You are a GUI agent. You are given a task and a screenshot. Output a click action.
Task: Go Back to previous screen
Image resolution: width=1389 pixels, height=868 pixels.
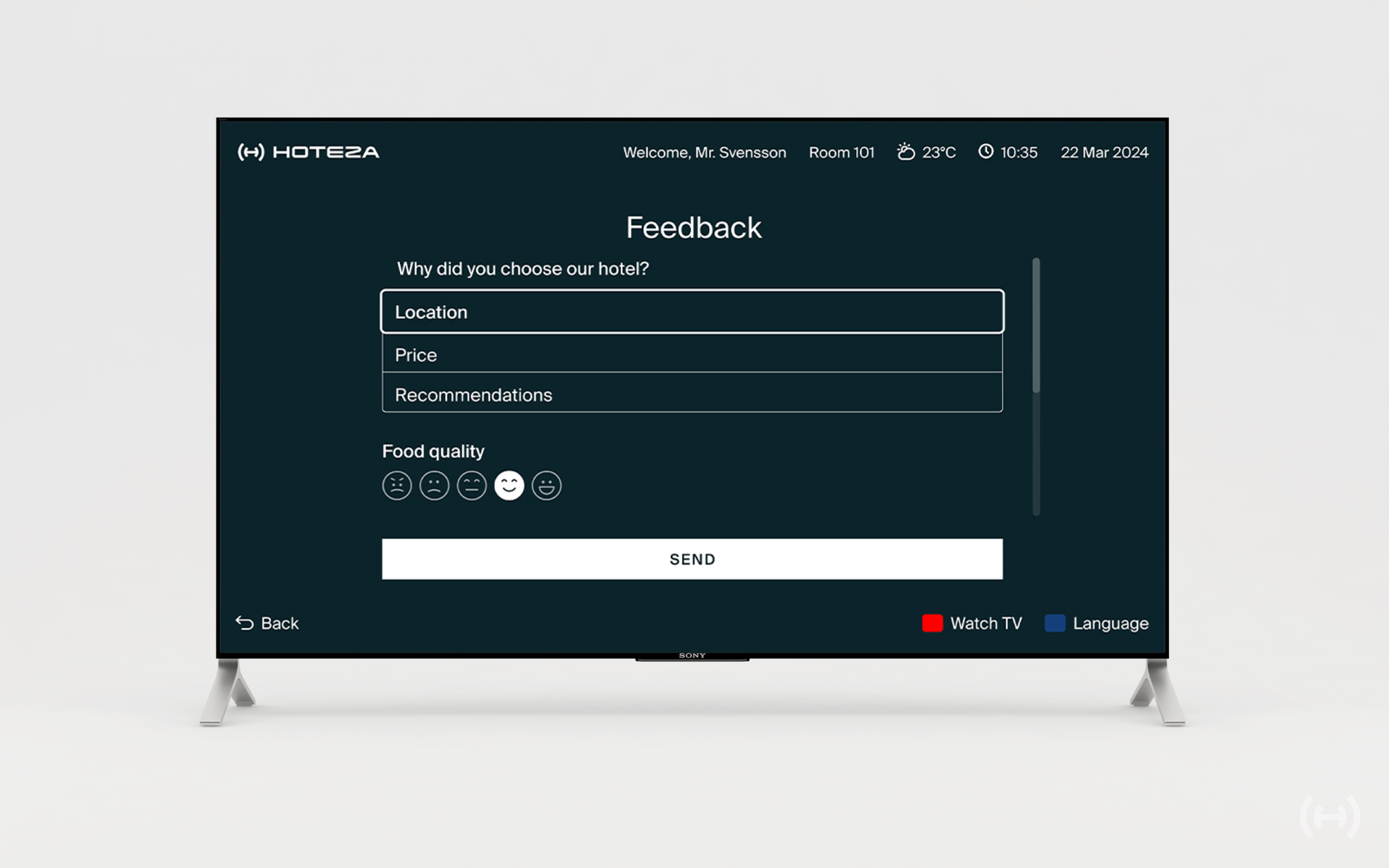[279, 624]
